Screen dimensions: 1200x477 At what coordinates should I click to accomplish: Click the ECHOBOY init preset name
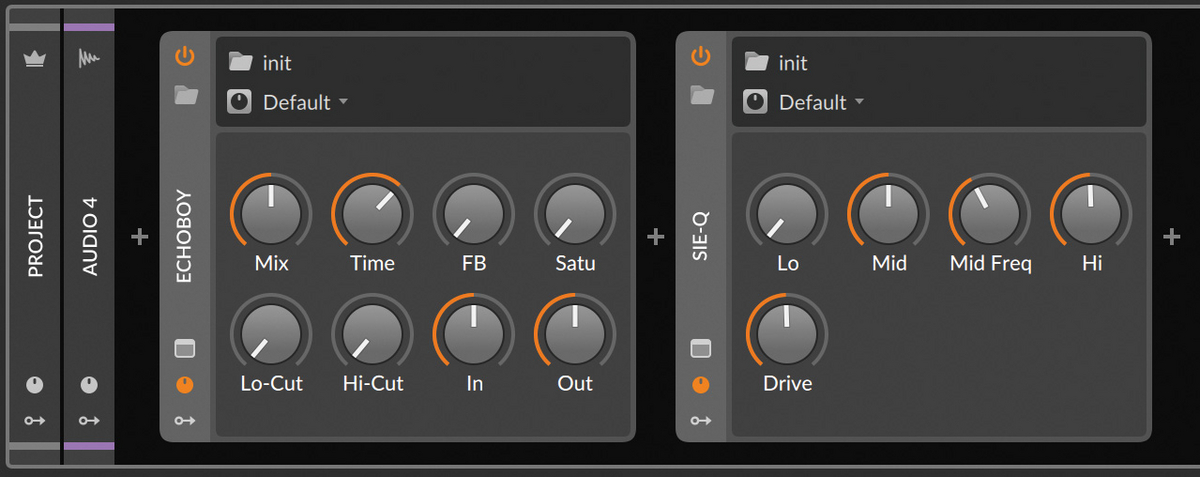click(x=277, y=63)
